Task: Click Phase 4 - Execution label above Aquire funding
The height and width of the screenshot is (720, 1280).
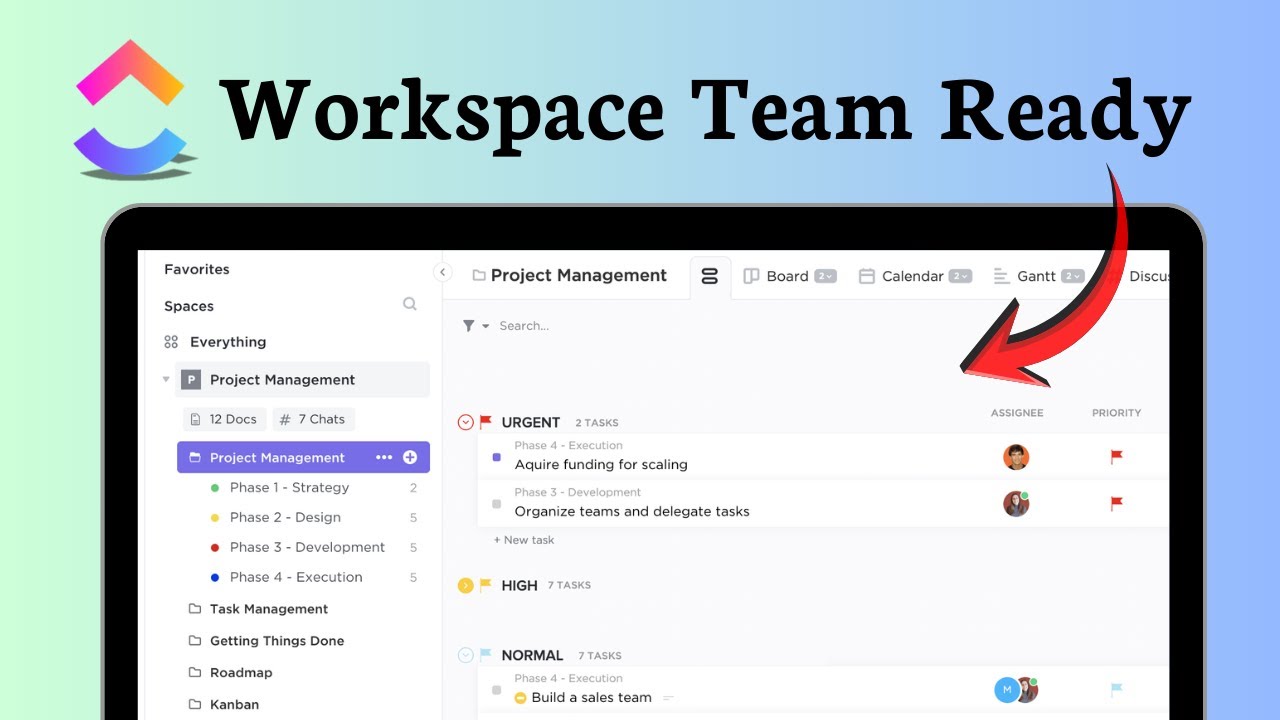Action: (568, 446)
